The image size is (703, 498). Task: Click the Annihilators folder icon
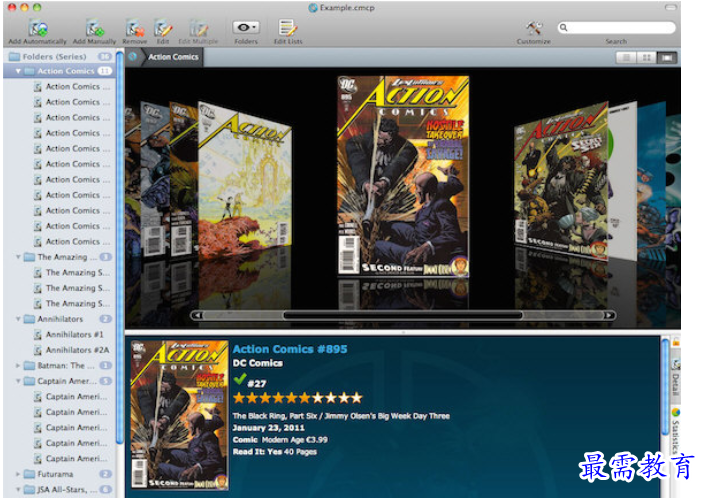click(x=30, y=319)
